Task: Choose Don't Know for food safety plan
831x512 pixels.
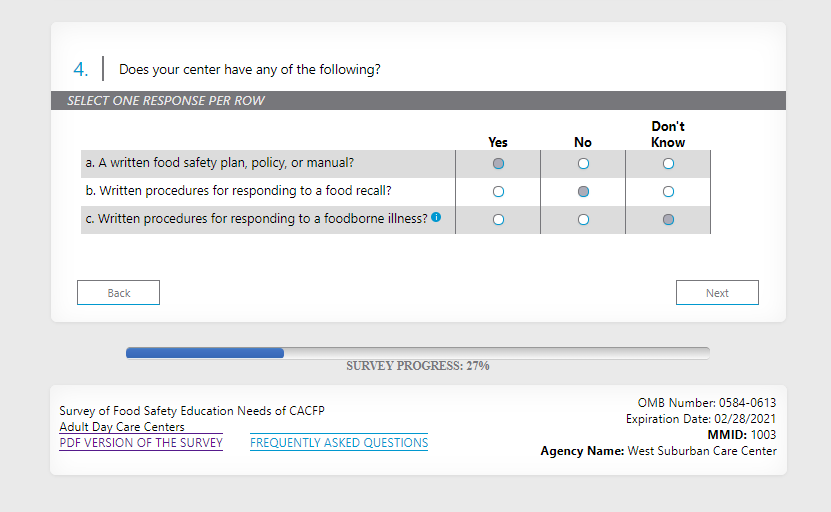Action: (668, 163)
